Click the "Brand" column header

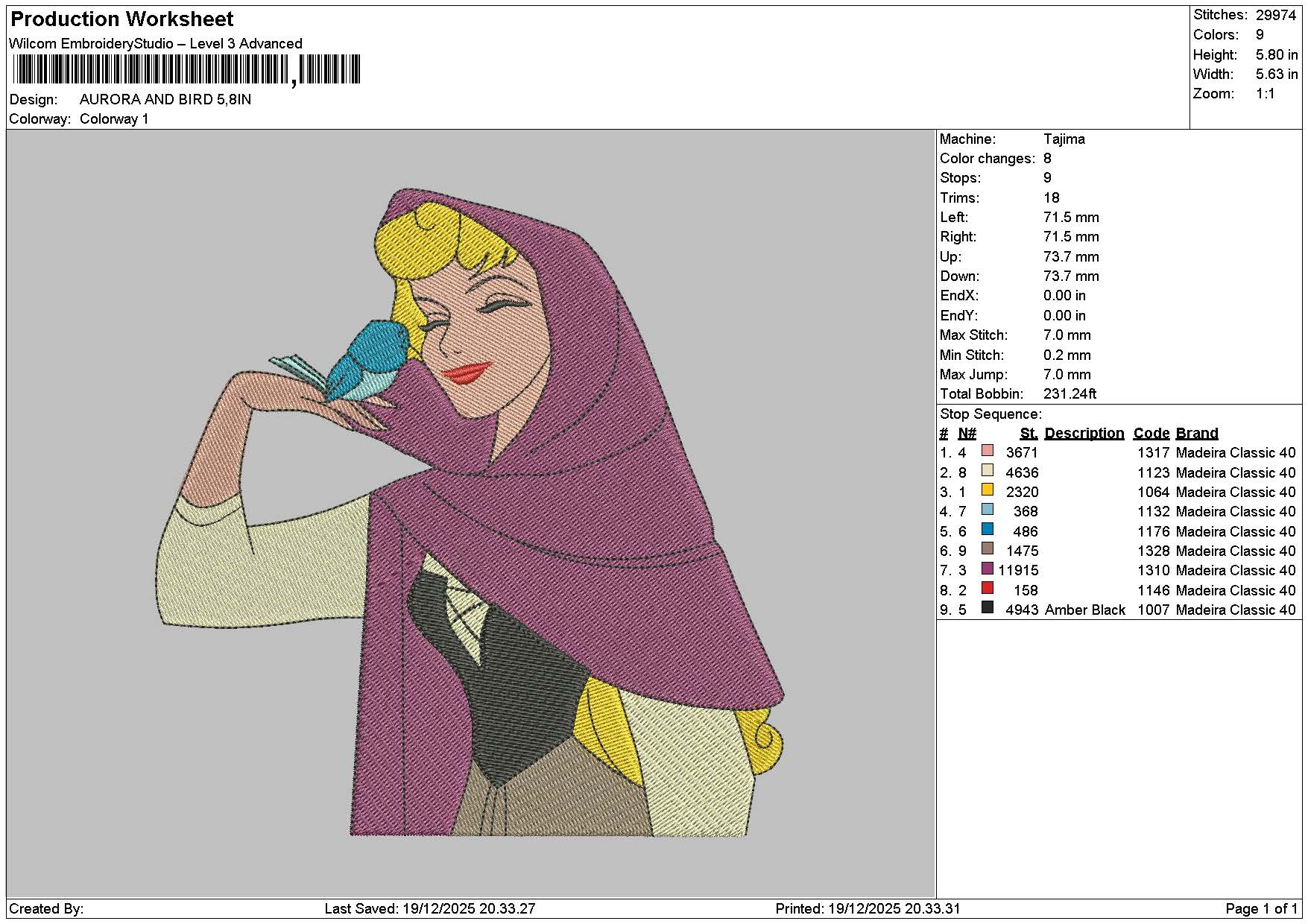click(x=1197, y=434)
